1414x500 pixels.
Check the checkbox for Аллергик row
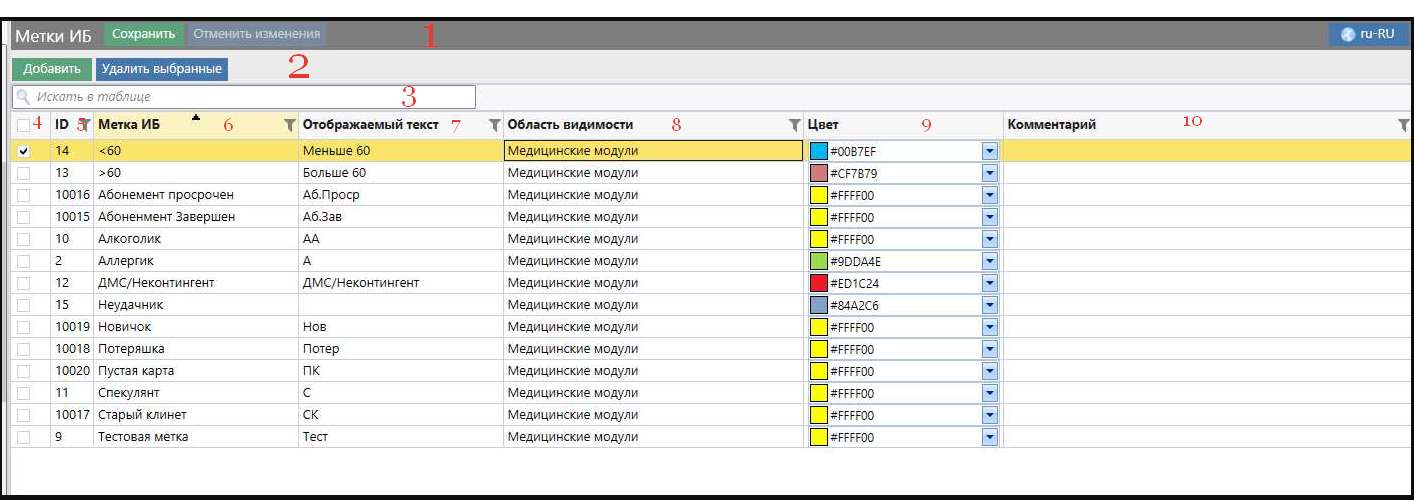click(24, 261)
